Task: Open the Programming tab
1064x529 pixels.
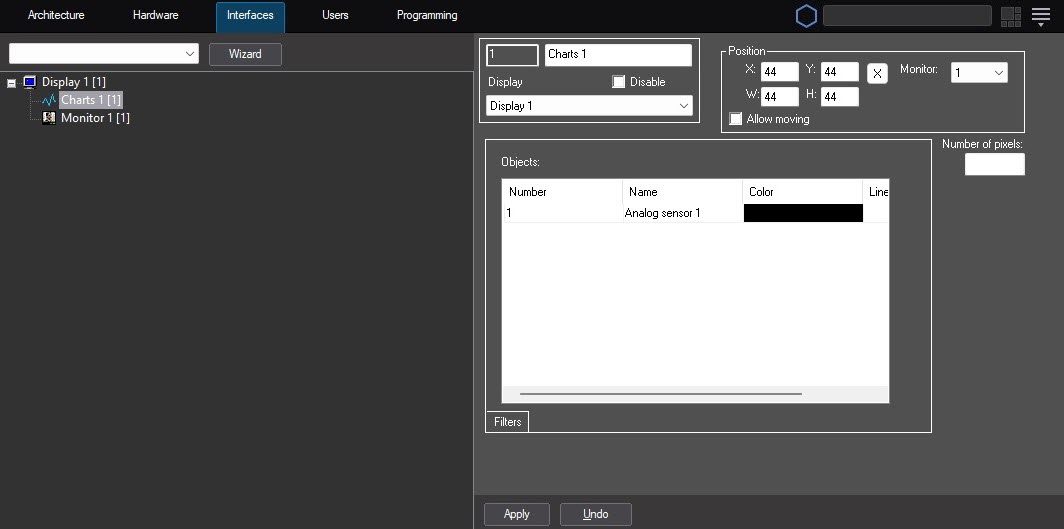Action: 427,16
